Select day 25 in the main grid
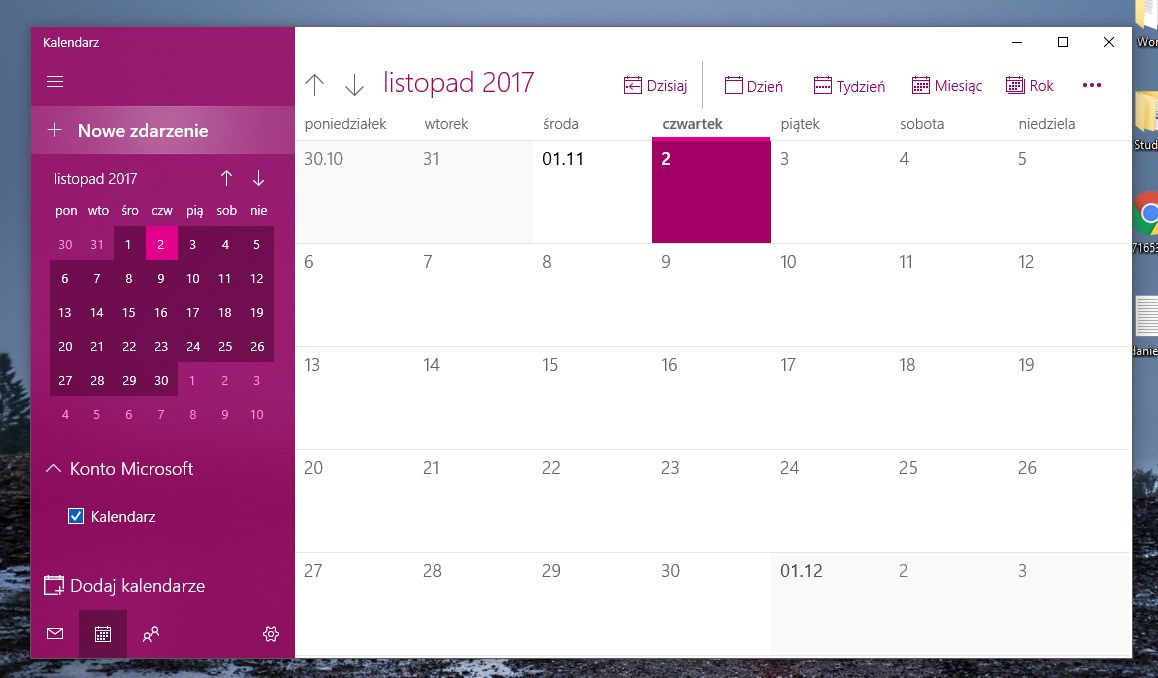This screenshot has width=1158, height=678. 949,501
